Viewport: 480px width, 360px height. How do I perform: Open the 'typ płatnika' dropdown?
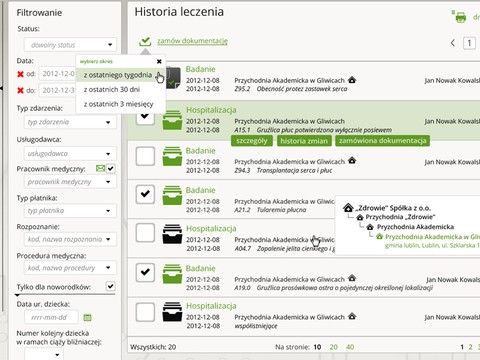[x=70, y=211]
